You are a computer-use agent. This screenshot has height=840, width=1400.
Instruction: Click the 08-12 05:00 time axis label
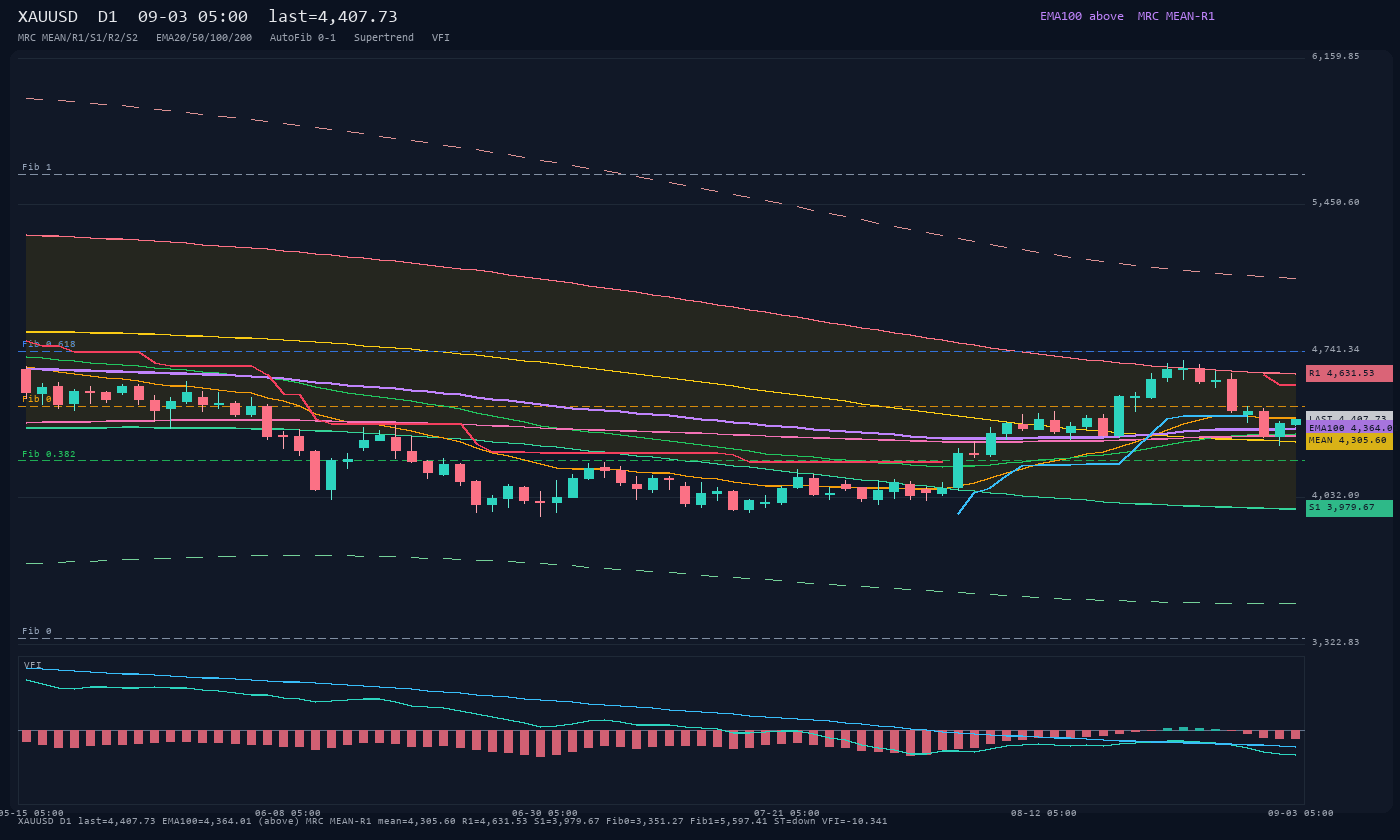1044,813
